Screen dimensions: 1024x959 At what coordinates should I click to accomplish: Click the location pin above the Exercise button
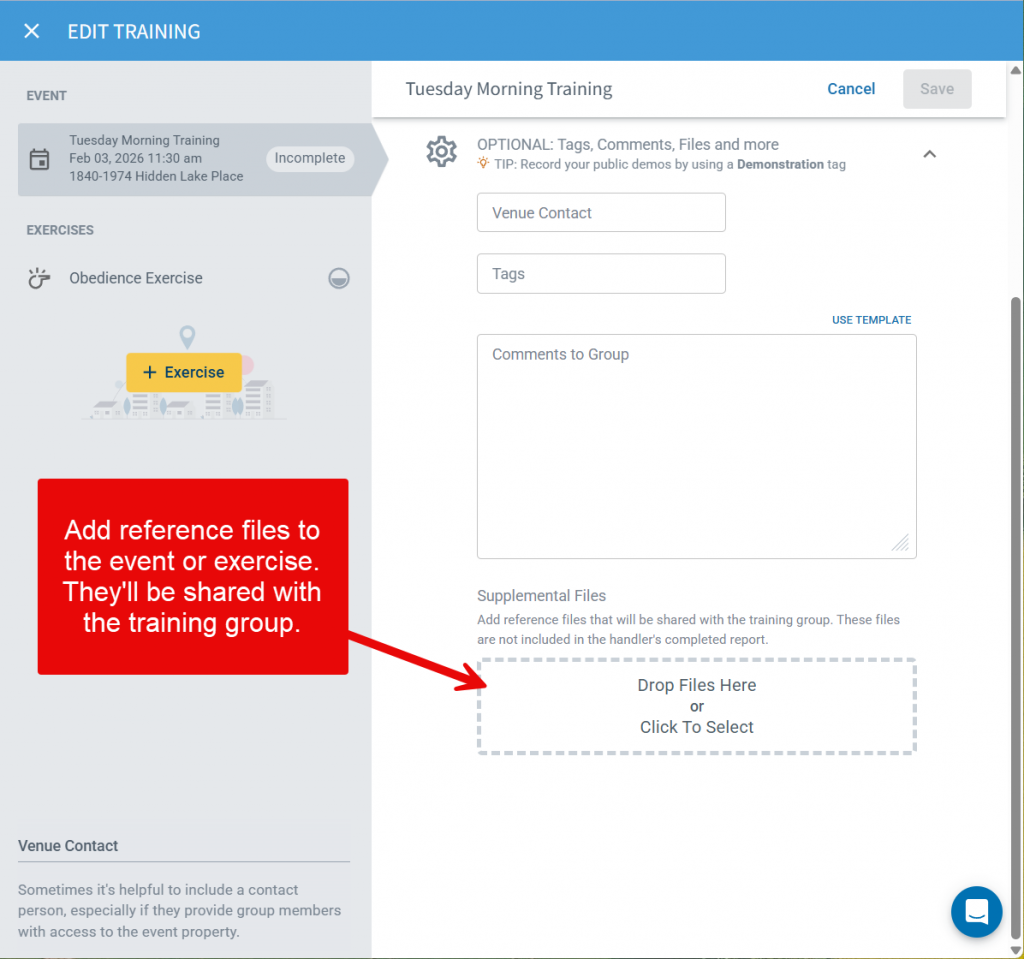186,336
